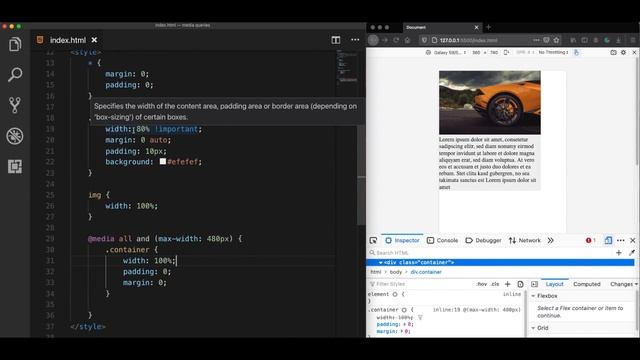The image size is (640, 360).
Task: Switch to the Inspector tab
Action: (402, 240)
